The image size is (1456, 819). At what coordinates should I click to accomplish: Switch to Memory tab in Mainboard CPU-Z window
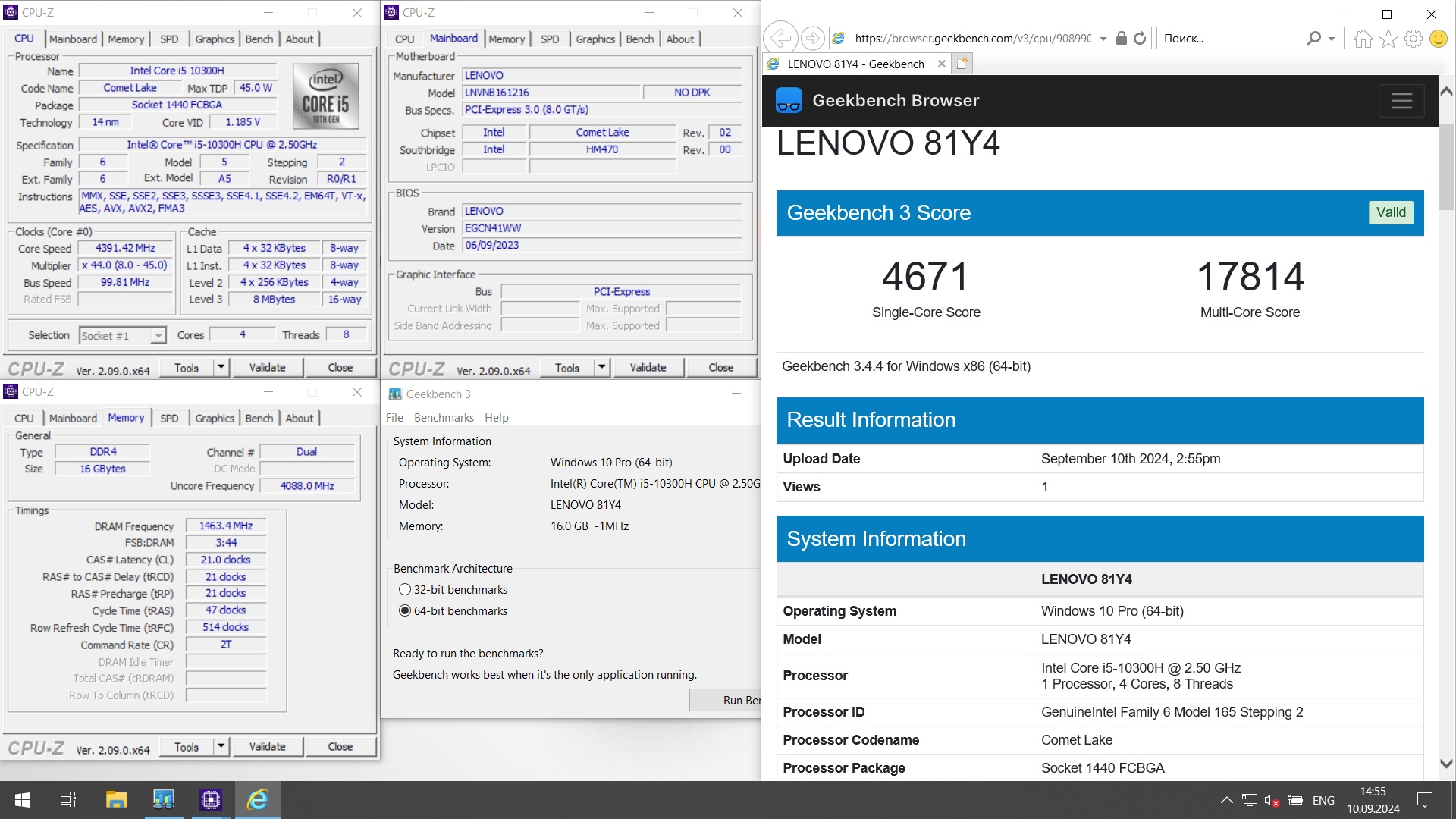point(507,39)
